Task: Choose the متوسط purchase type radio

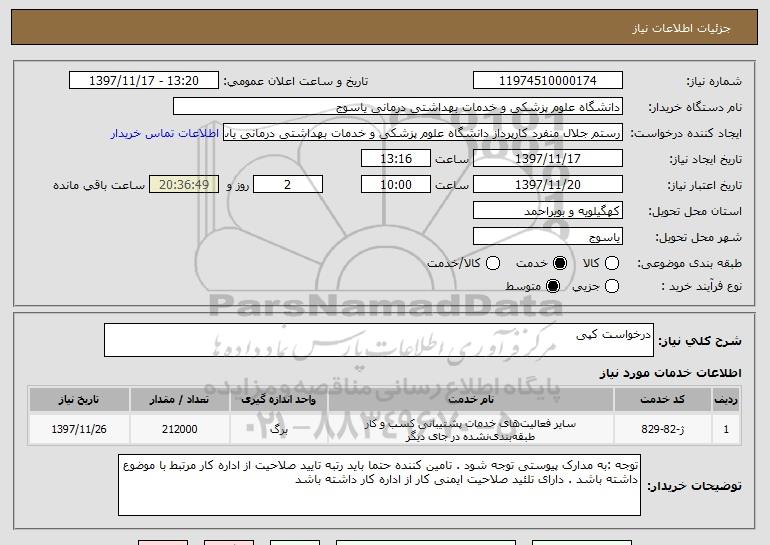Action: coord(552,286)
